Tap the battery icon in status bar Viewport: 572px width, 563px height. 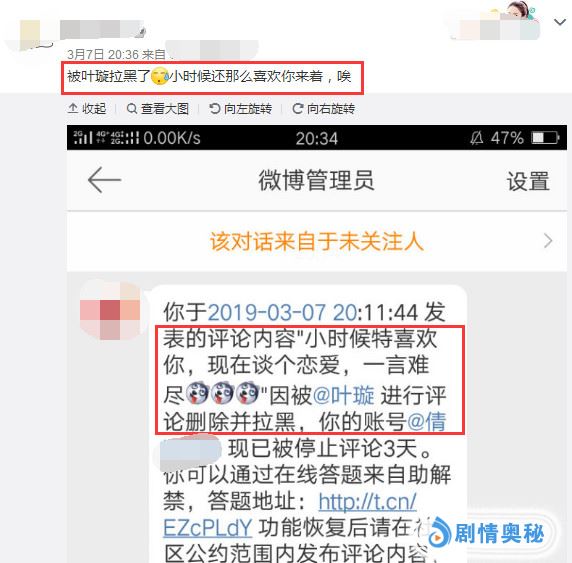click(x=545, y=138)
